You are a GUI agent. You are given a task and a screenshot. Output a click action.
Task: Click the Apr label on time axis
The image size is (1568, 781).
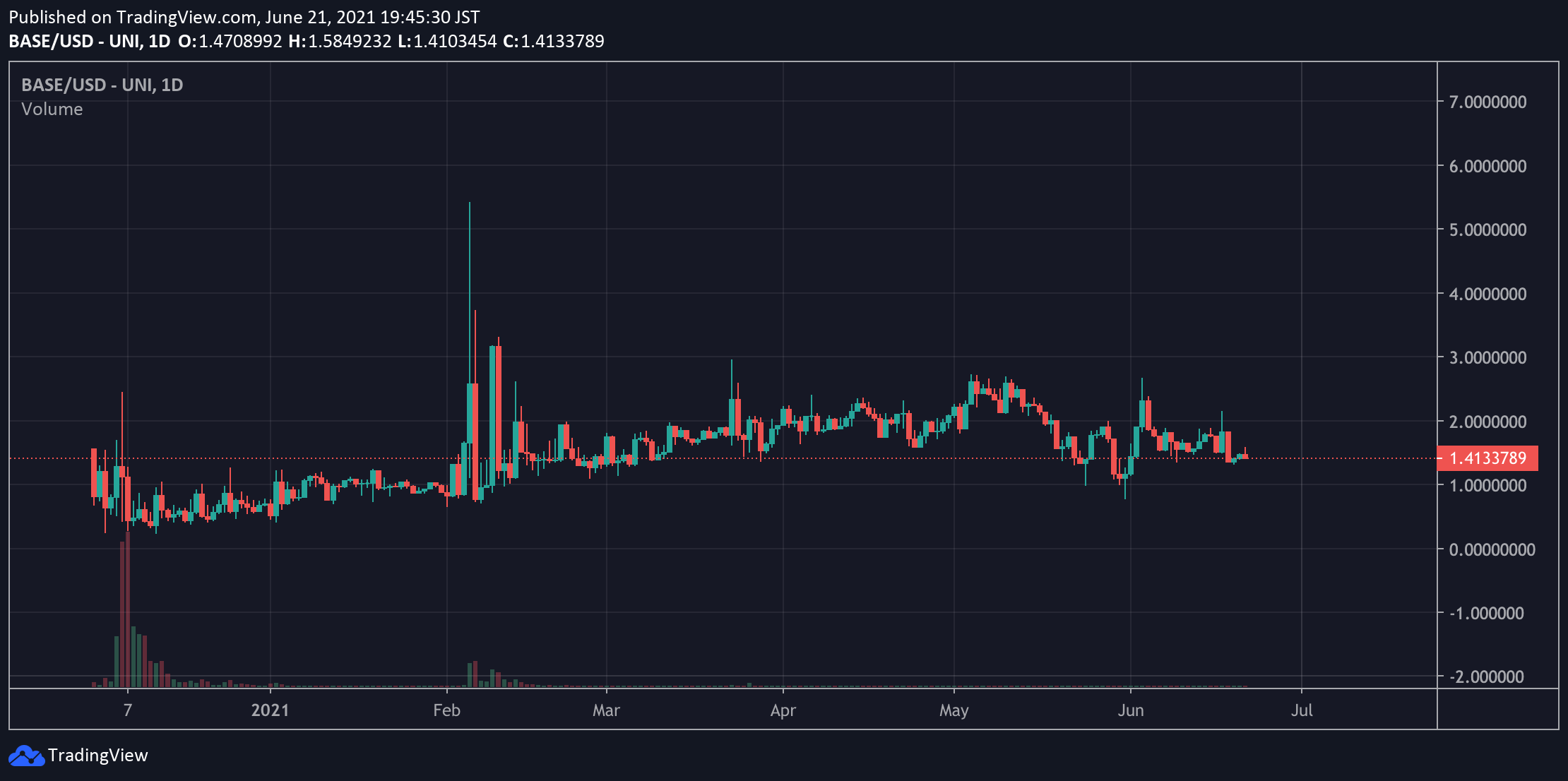pyautogui.click(x=783, y=710)
